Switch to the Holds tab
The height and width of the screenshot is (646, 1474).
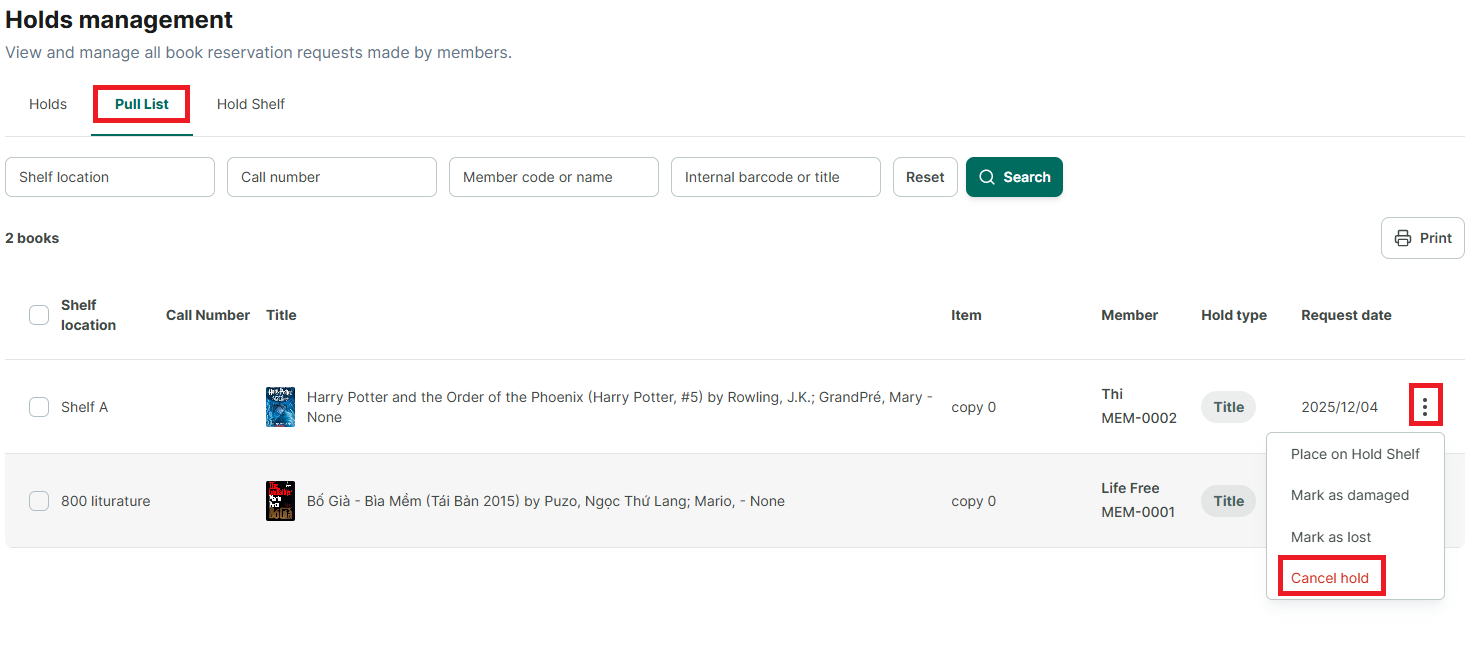click(x=48, y=104)
